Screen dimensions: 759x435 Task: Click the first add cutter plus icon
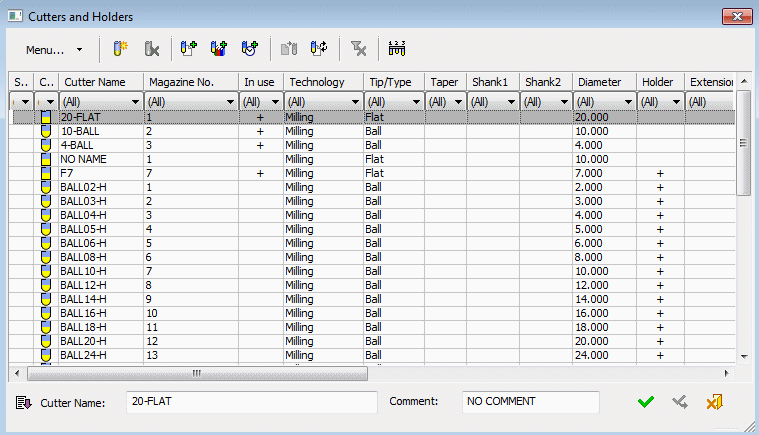188,48
